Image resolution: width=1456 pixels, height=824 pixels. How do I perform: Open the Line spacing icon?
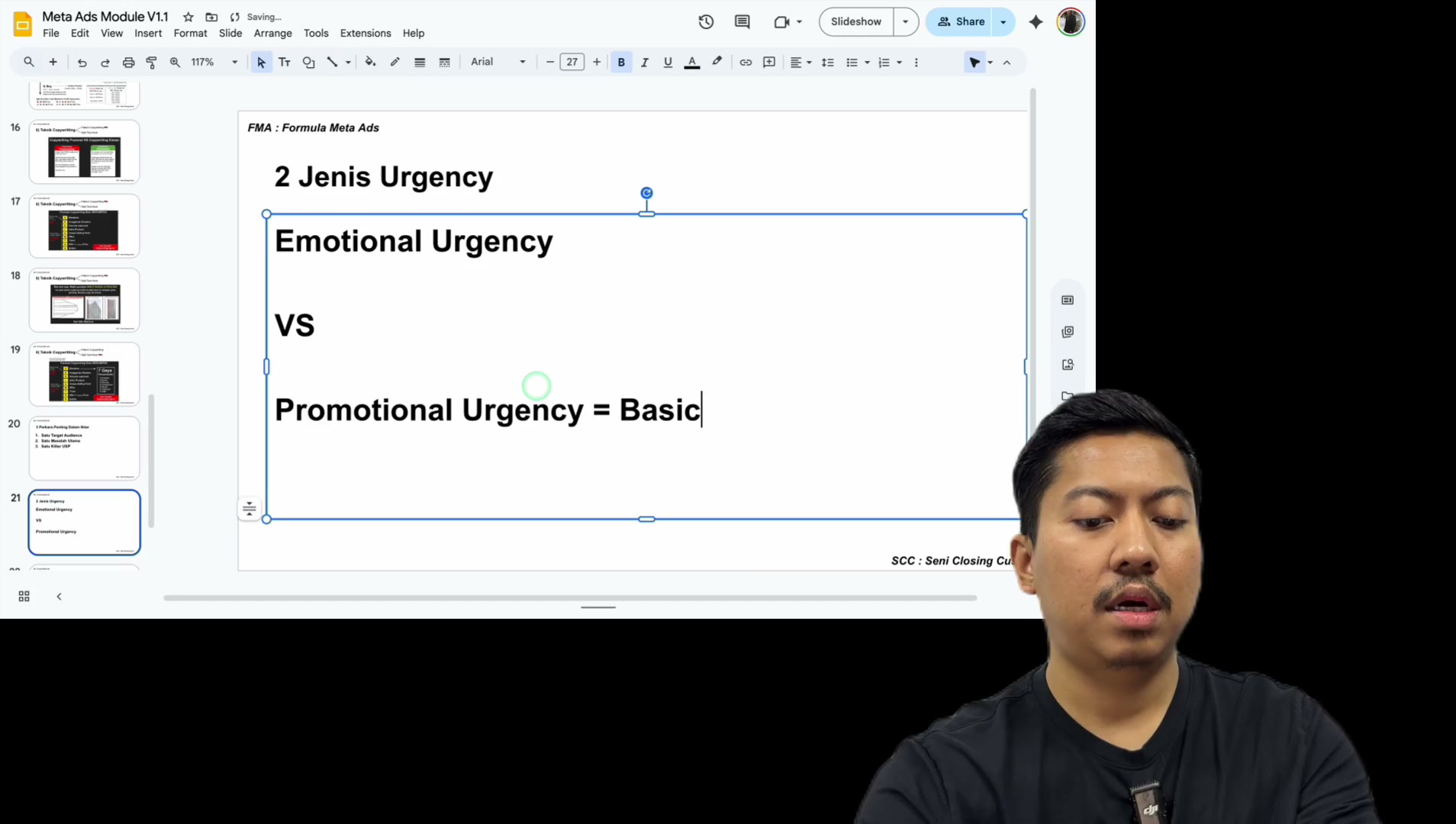(827, 63)
